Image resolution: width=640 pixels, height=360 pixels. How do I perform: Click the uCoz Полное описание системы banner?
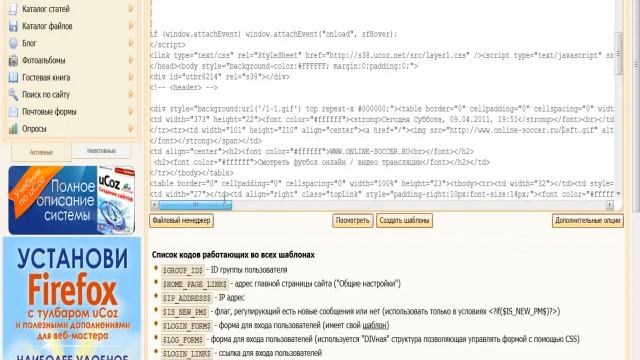(x=72, y=200)
